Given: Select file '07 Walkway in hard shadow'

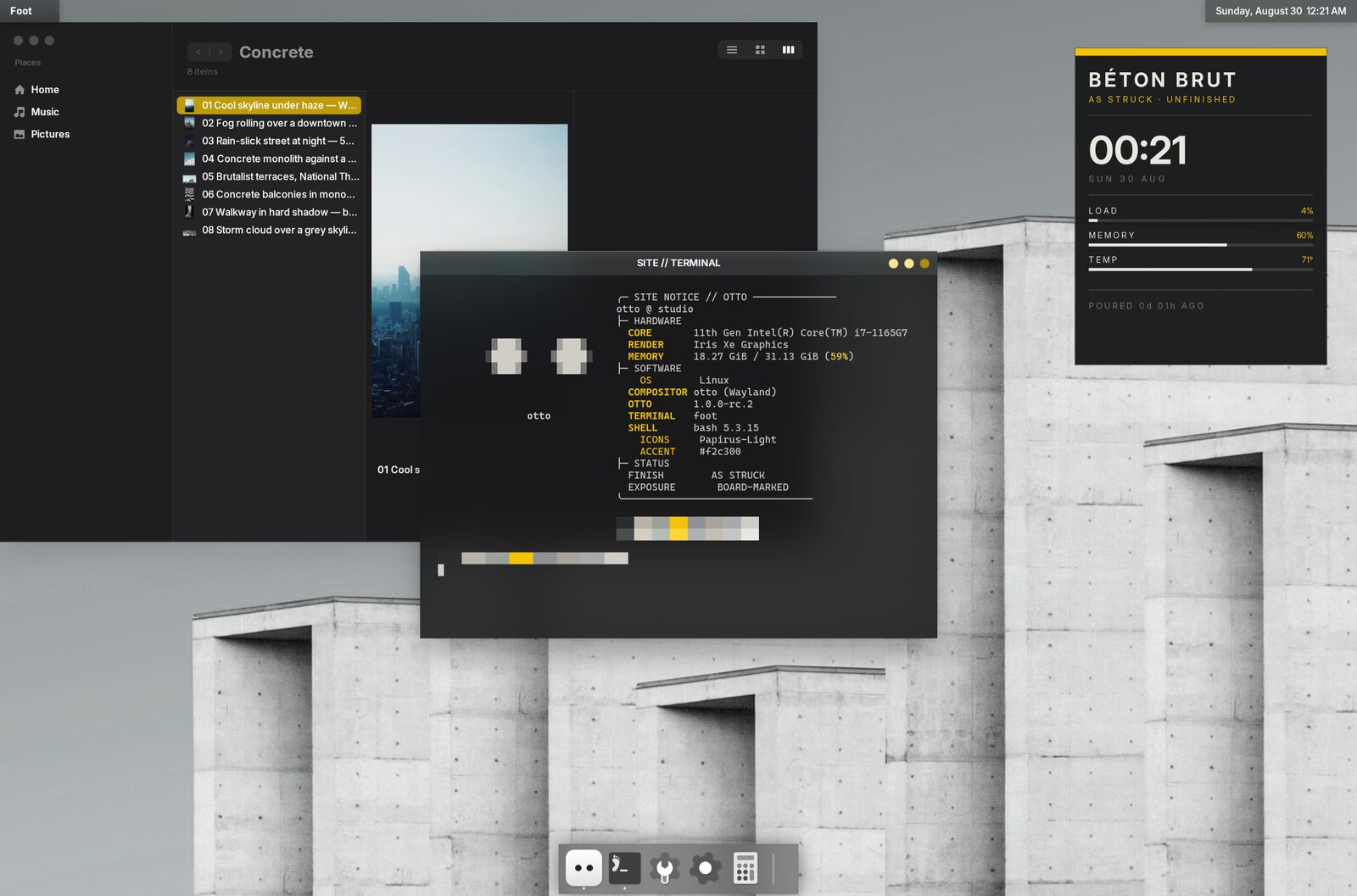Looking at the screenshot, I should tap(269, 212).
